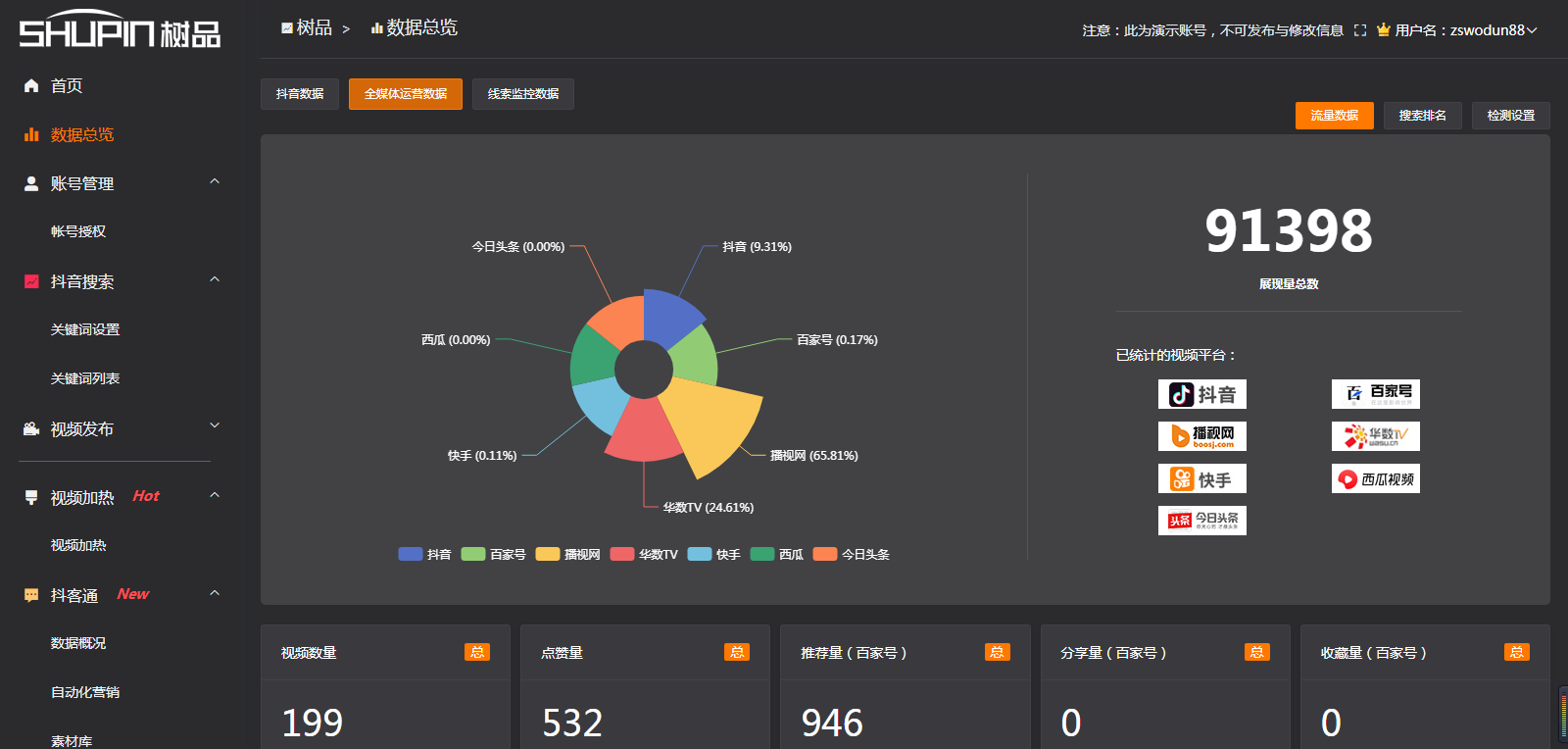
Task: Click the 532 likes count value
Action: (x=572, y=724)
